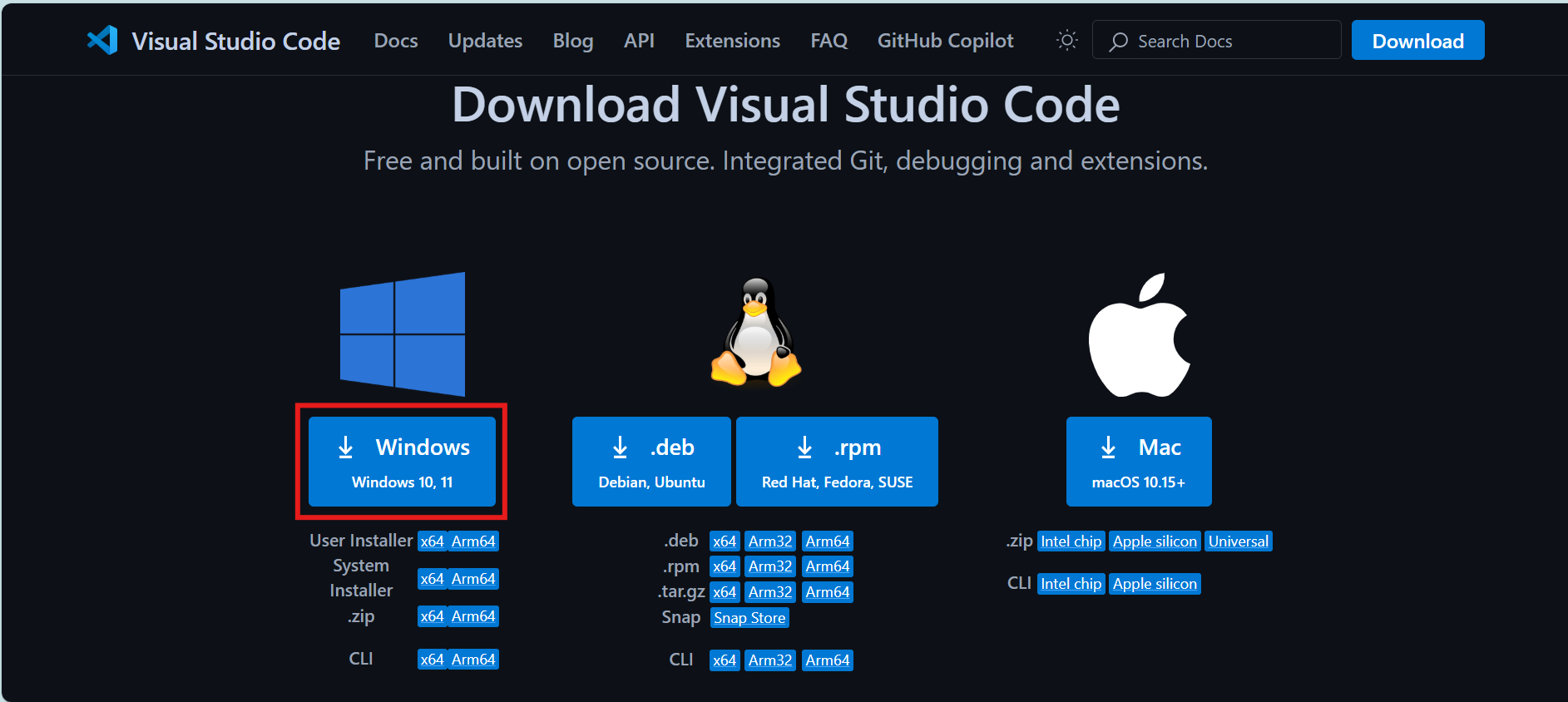Click x64 link in .tar.gz row
Screen dimensions: 1568x702
[725, 592]
